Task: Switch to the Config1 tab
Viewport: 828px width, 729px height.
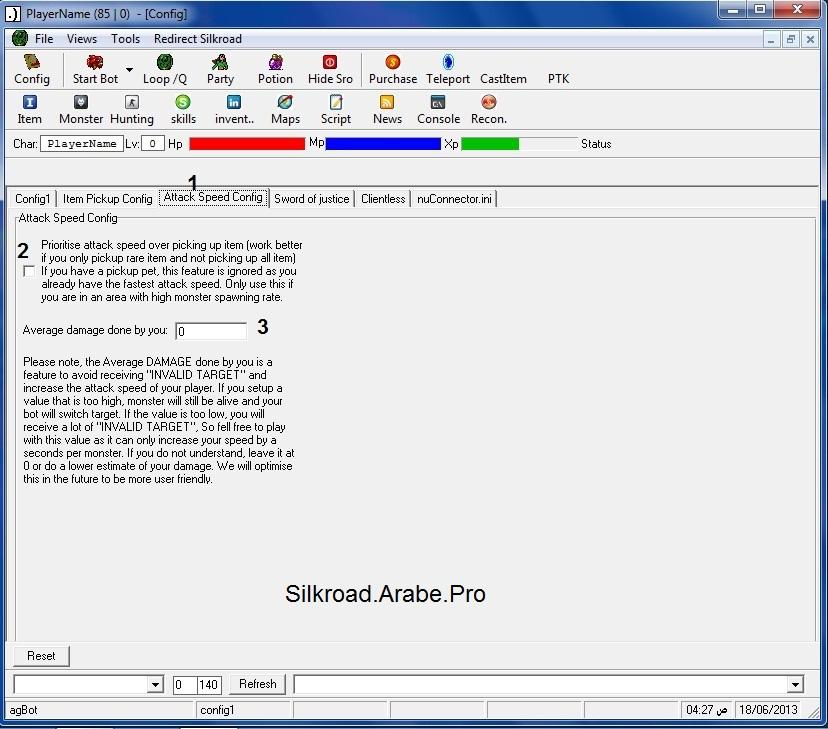Action: click(33, 199)
